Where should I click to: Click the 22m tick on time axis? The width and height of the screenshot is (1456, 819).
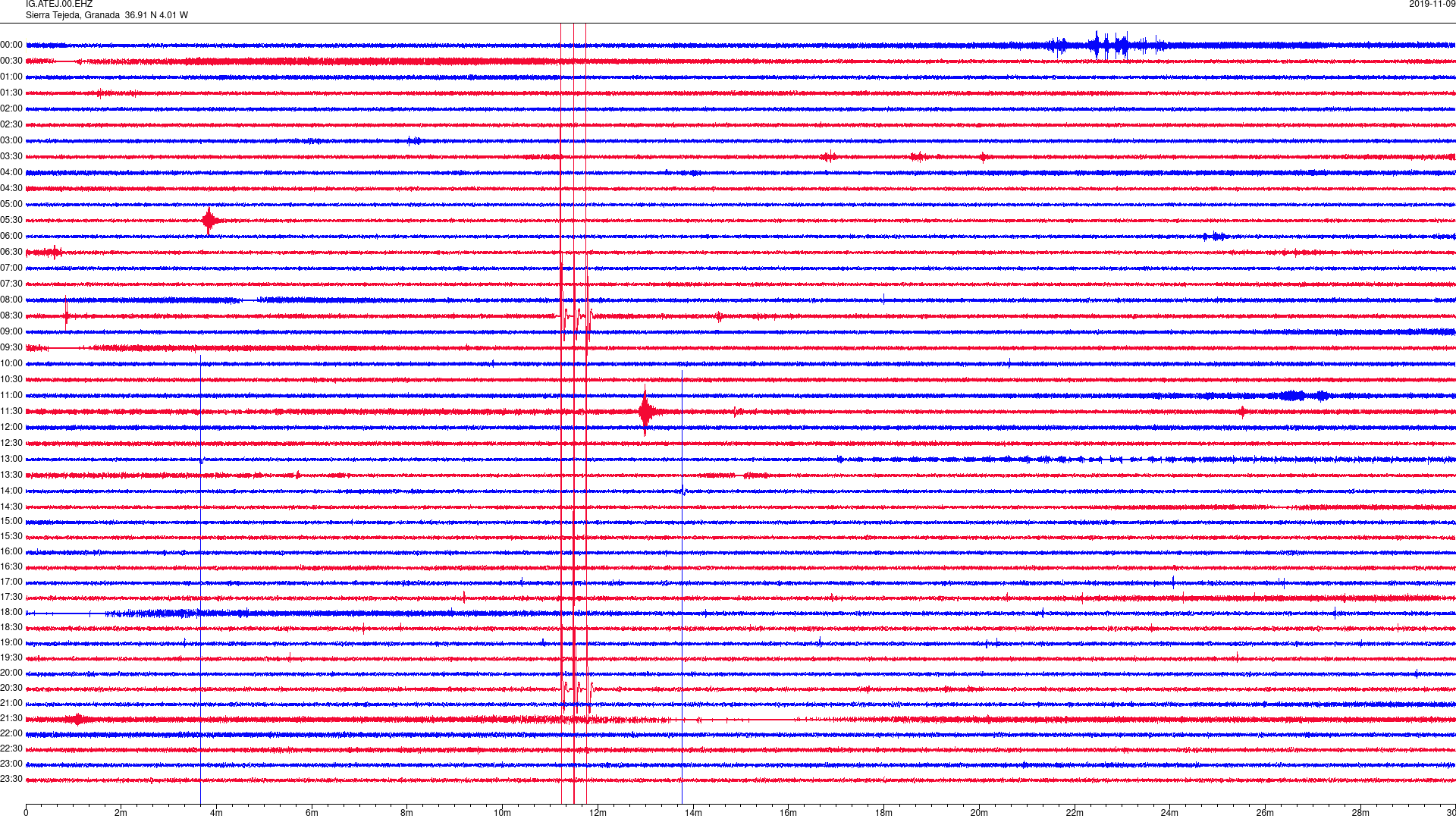point(1075,813)
